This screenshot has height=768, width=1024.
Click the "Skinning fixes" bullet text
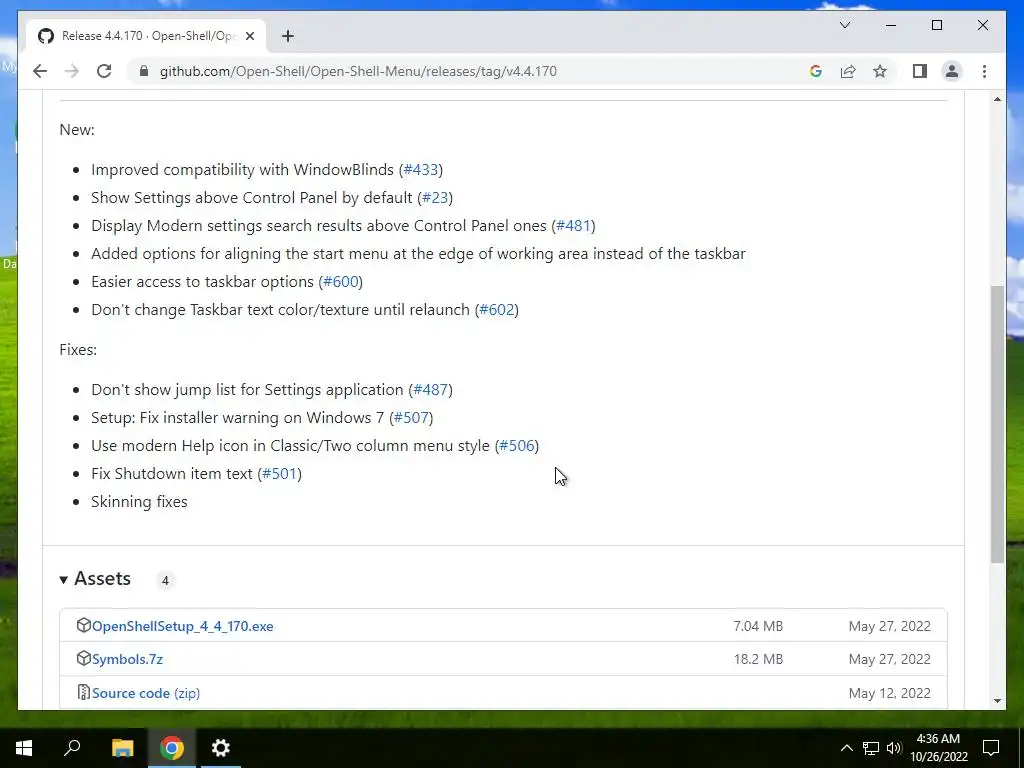click(x=139, y=502)
